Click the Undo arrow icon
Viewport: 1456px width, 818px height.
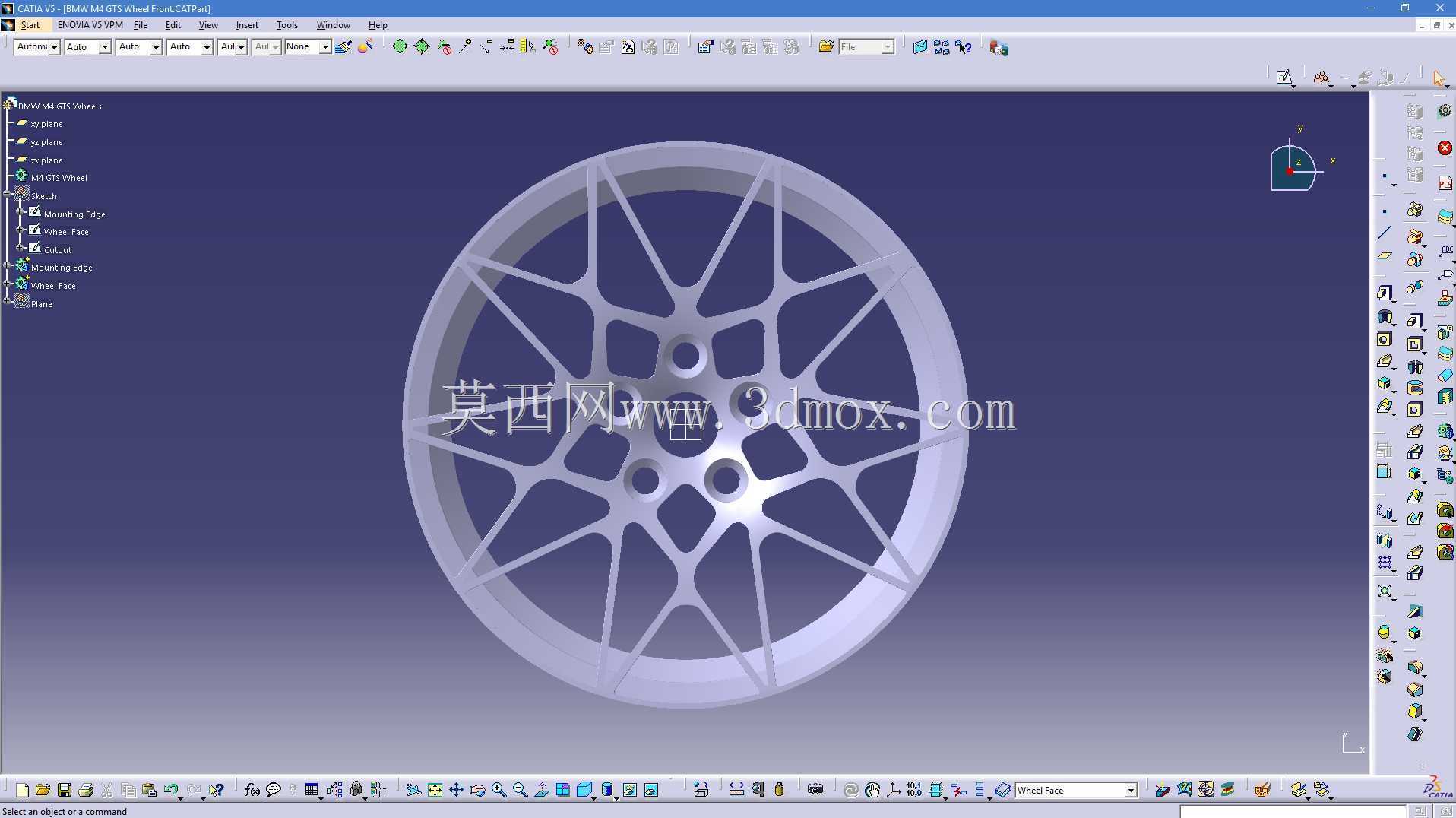pyautogui.click(x=170, y=790)
